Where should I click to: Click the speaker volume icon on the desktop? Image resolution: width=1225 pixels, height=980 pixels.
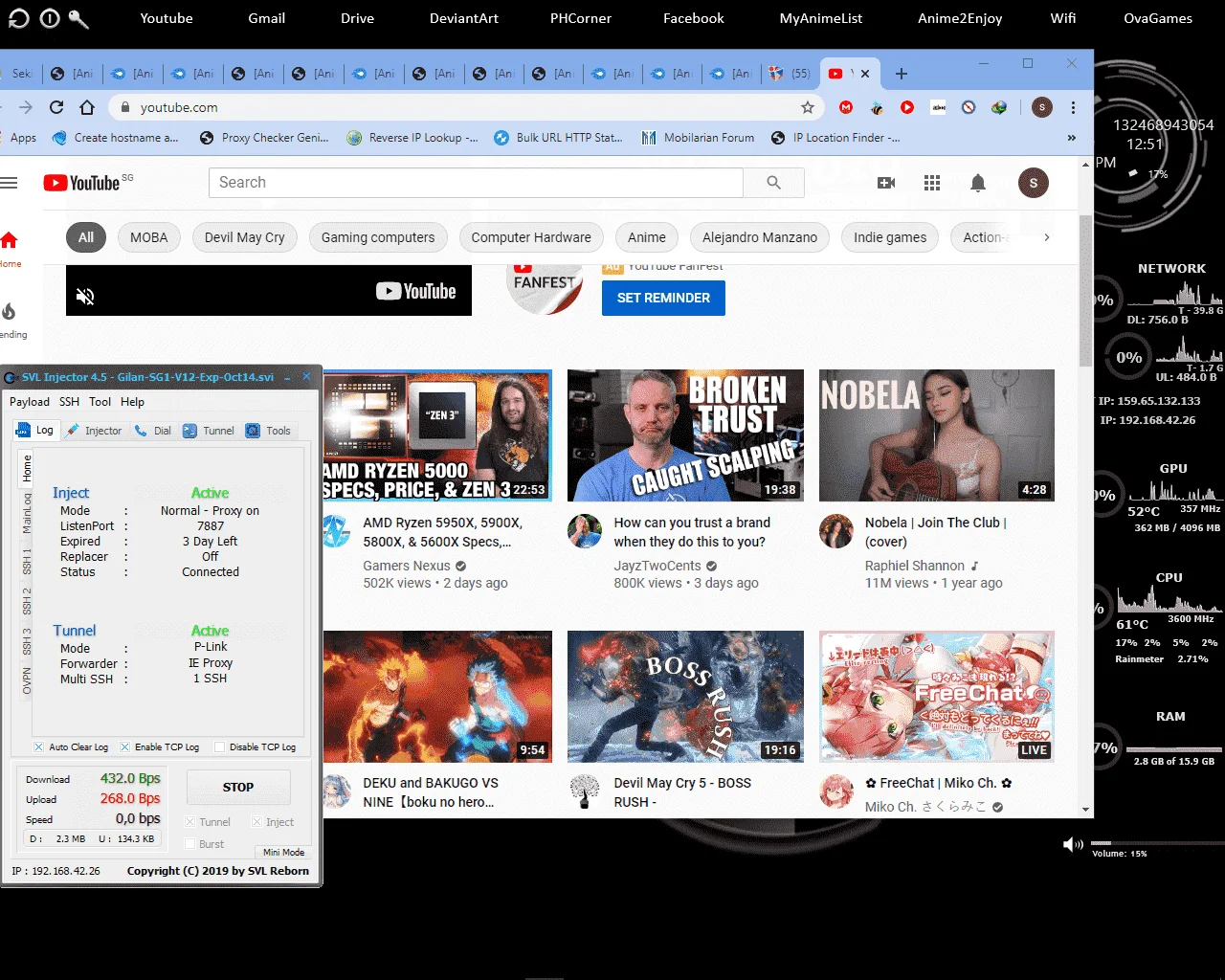[x=1073, y=844]
